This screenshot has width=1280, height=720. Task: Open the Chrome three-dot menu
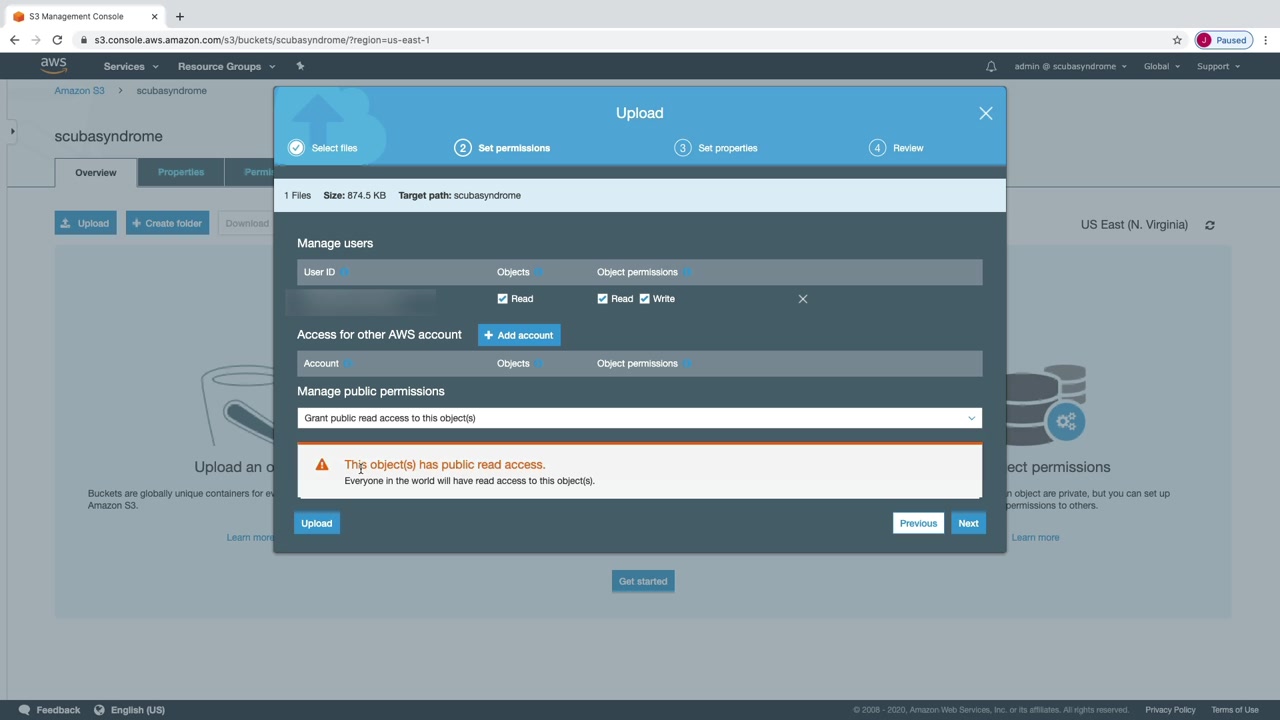pyautogui.click(x=1266, y=40)
